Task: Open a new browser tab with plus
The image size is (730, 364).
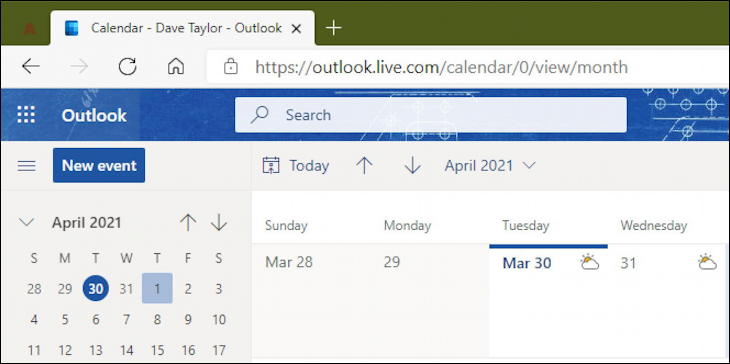Action: click(333, 28)
